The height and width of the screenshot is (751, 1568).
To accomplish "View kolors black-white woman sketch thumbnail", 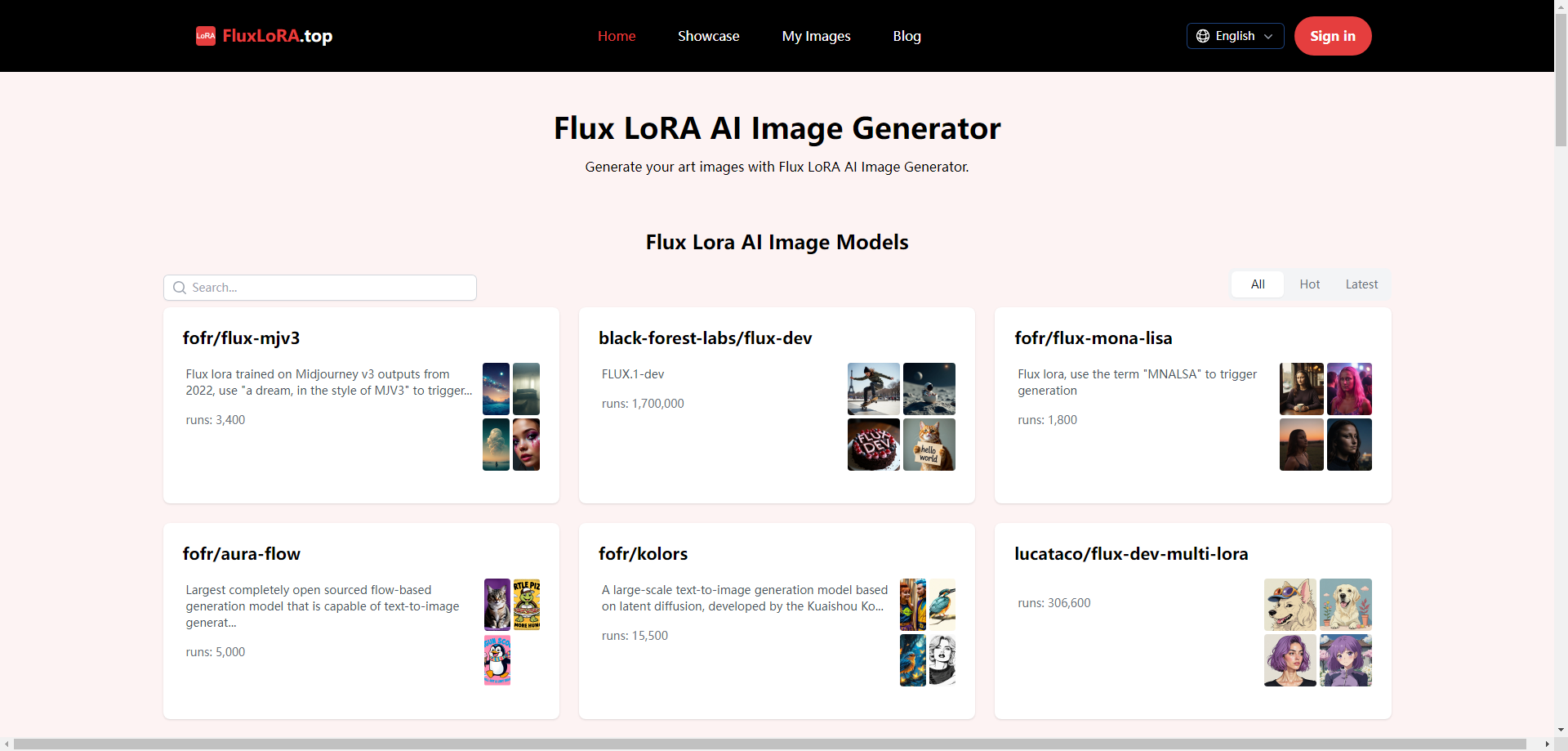I will [942, 660].
